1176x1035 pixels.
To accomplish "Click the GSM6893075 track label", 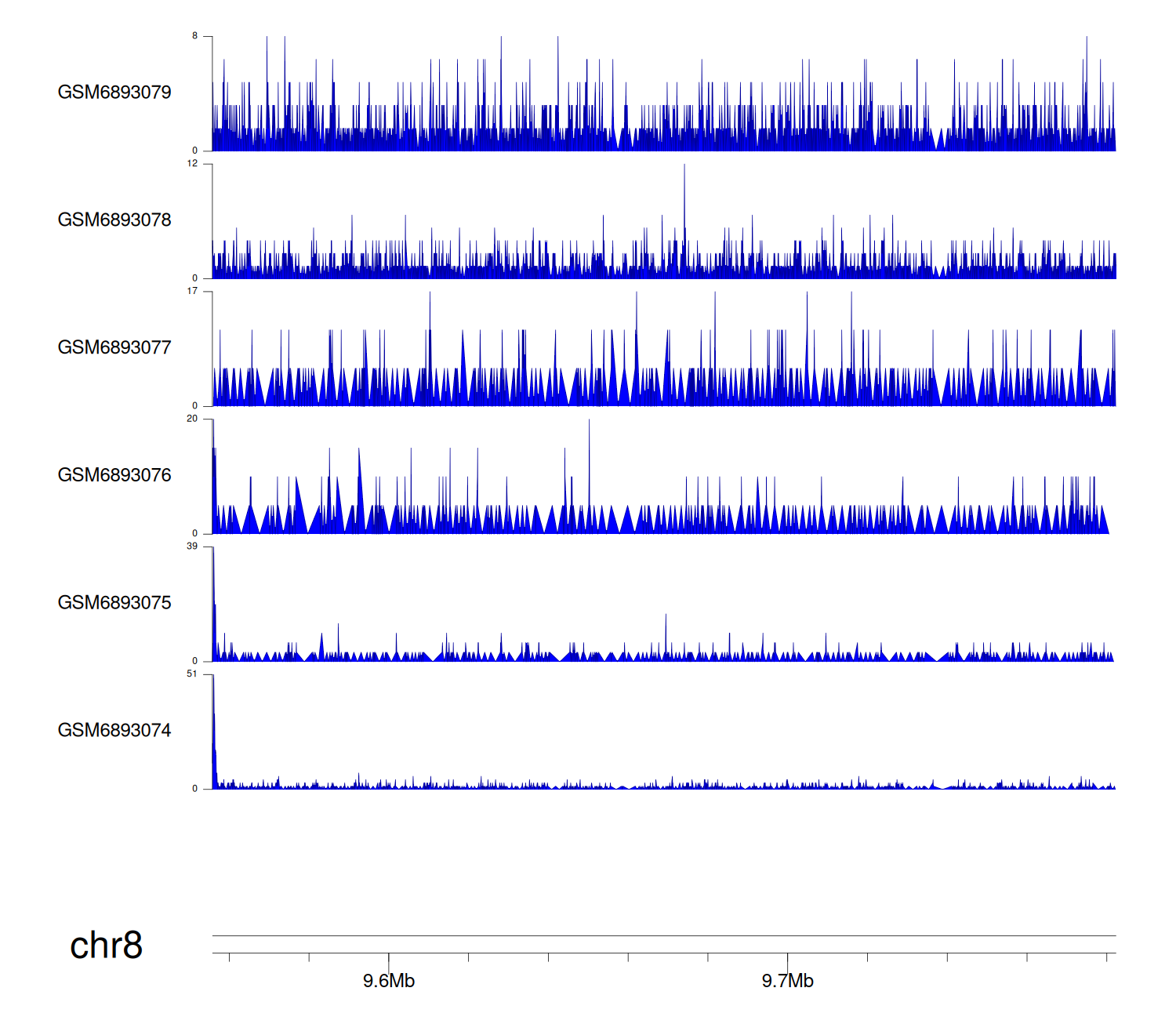I will (x=114, y=603).
